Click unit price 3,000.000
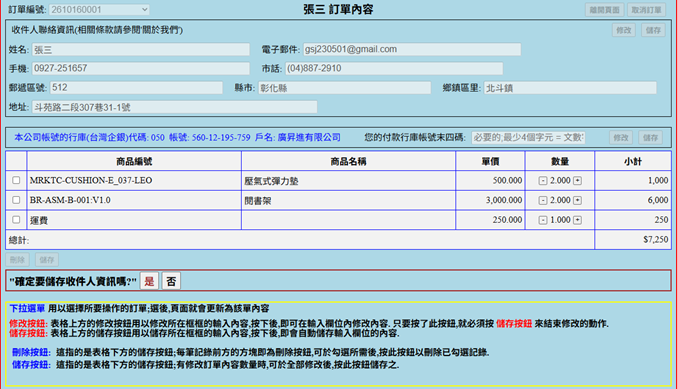This screenshot has height=389, width=678. 504,200
